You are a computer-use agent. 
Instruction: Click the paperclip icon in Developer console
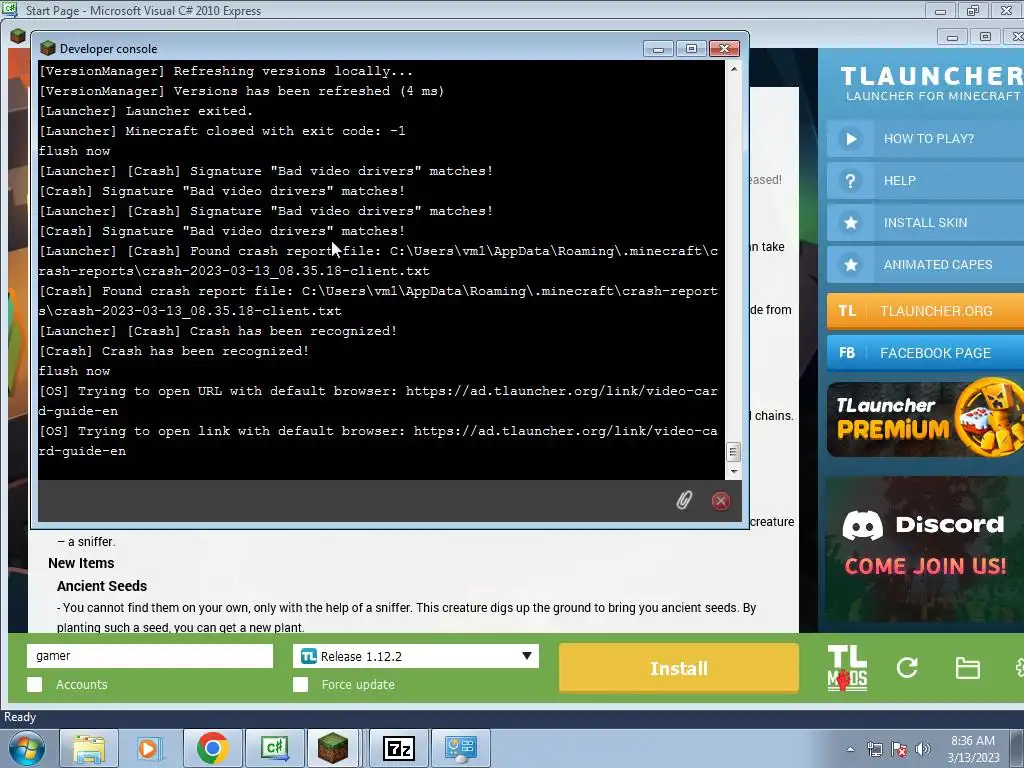[684, 501]
